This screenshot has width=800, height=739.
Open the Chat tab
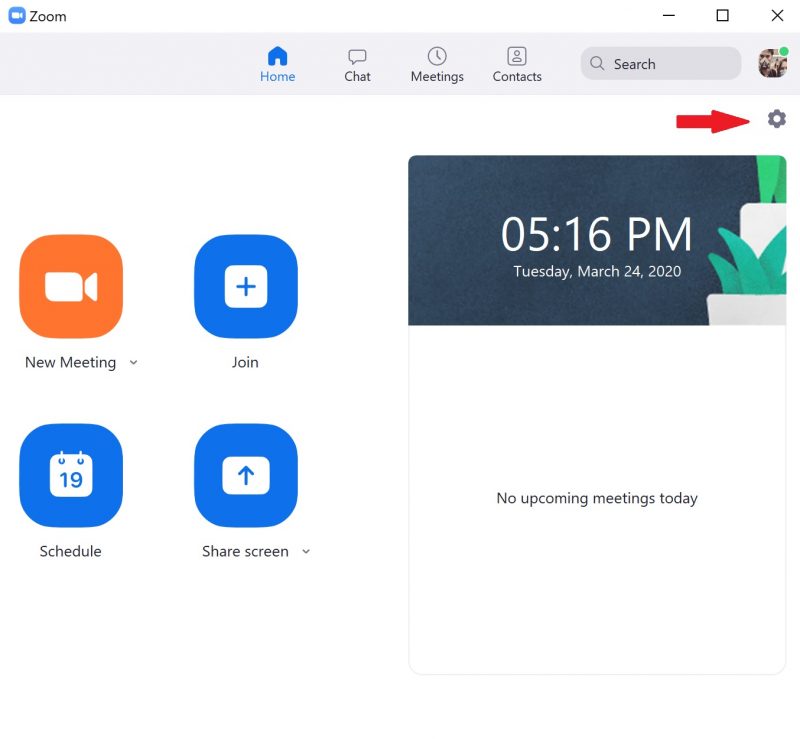pyautogui.click(x=357, y=64)
